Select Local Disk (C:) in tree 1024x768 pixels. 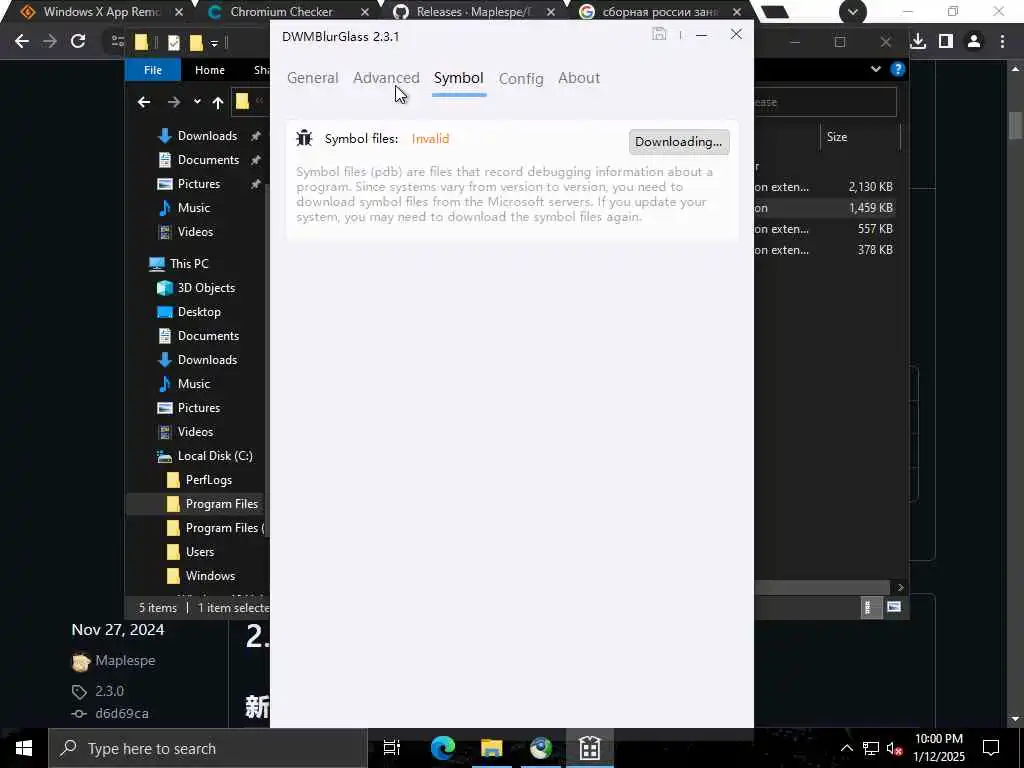click(215, 456)
